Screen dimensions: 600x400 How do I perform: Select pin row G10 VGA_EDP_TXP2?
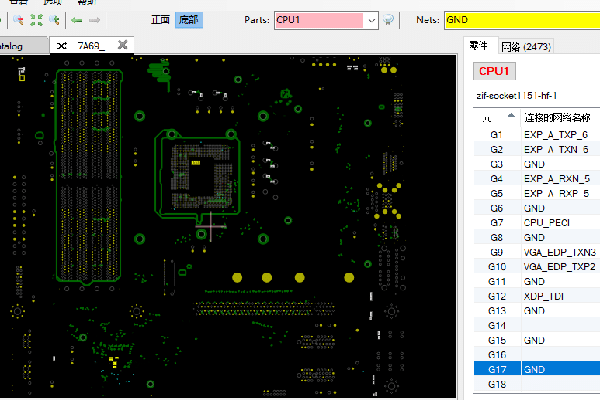(x=536, y=267)
